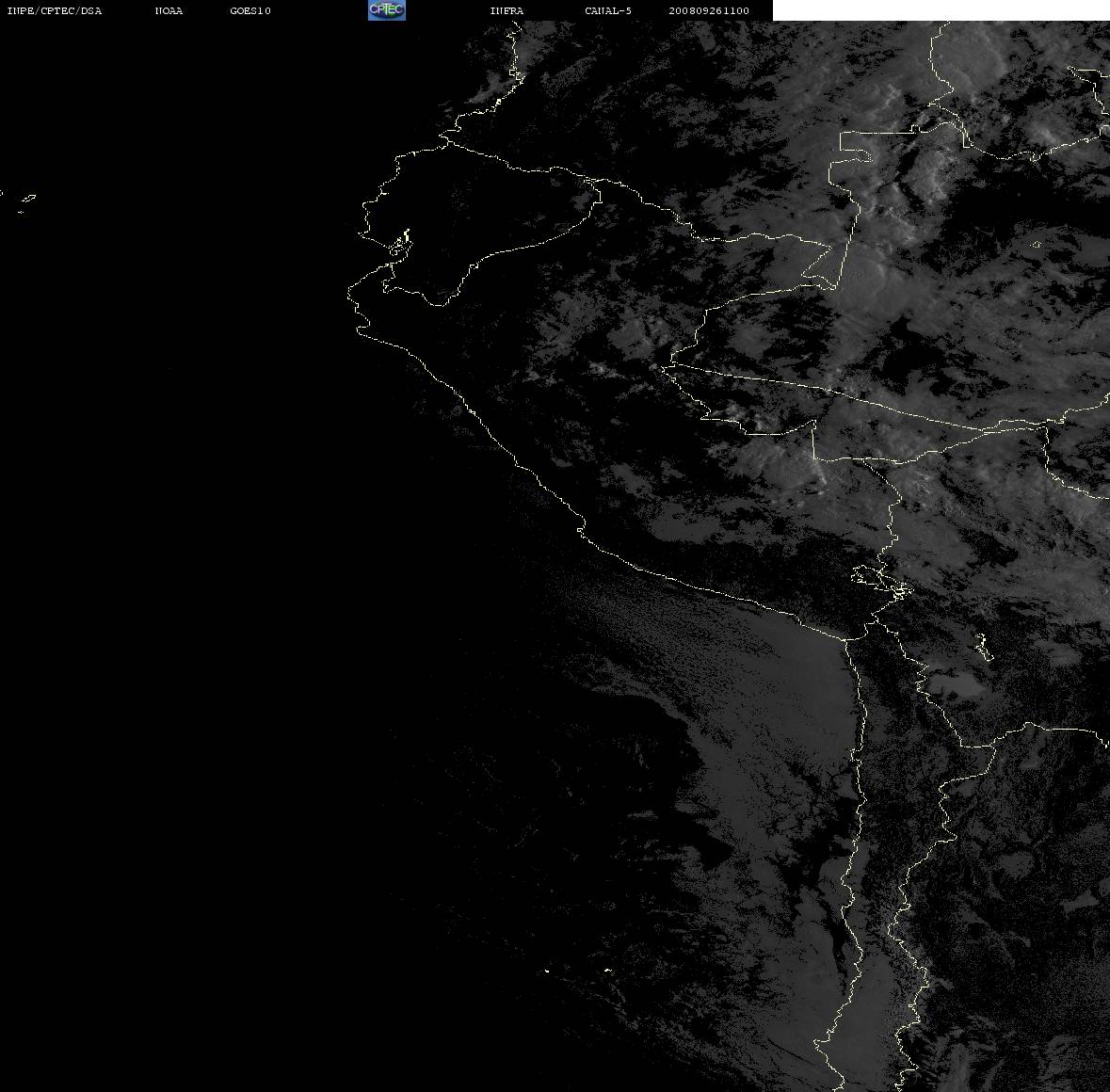
Task: Click the INPE/CPTEC/DSA header label
Action: tap(54, 10)
